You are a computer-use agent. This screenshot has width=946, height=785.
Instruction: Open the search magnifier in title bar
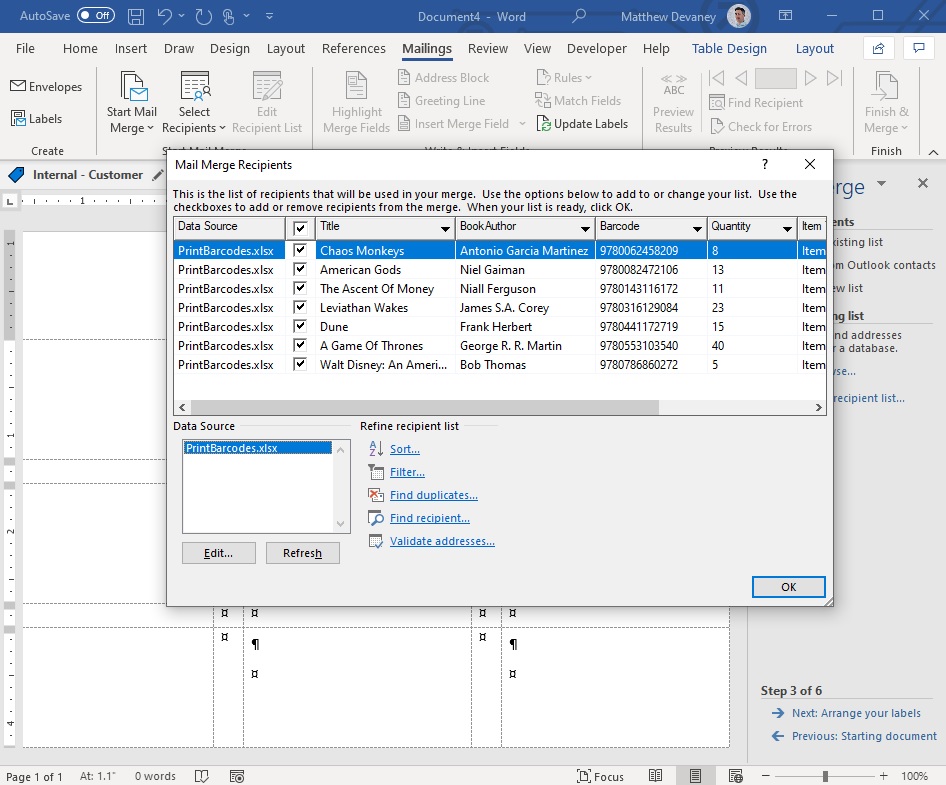point(579,16)
